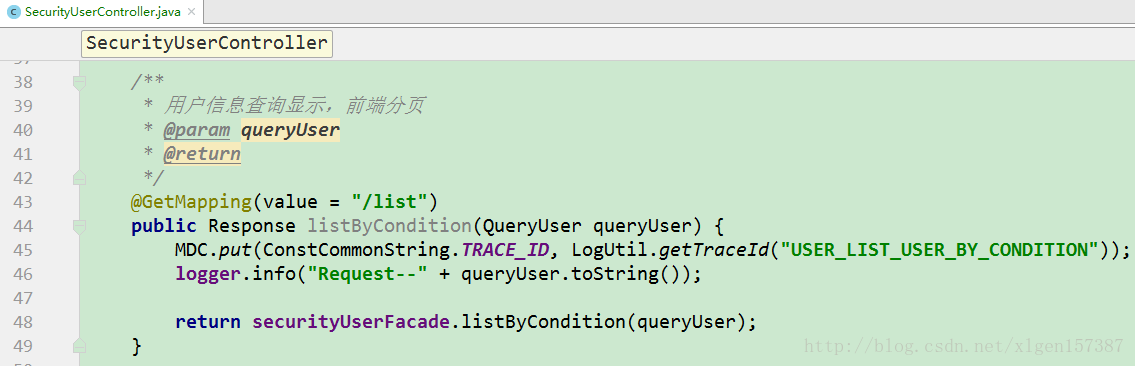
Task: Click the Response return type
Action: 252,226
